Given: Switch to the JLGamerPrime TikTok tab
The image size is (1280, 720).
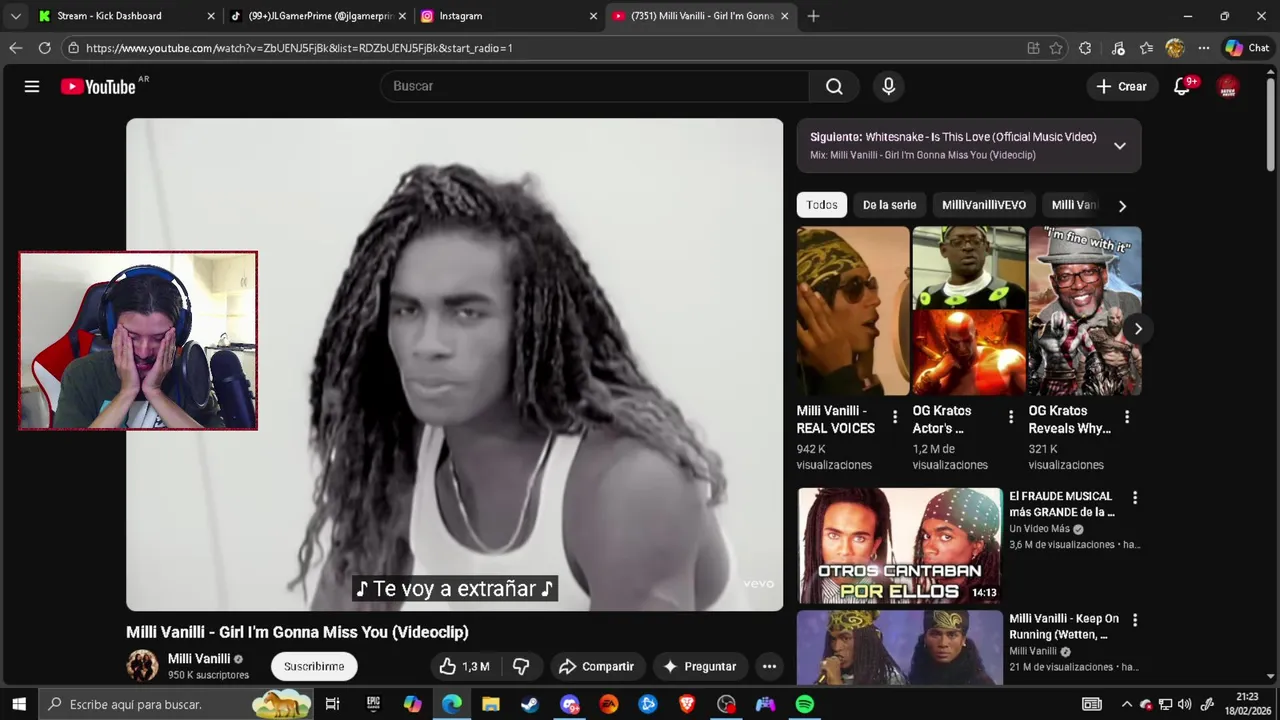Looking at the screenshot, I should 318,16.
